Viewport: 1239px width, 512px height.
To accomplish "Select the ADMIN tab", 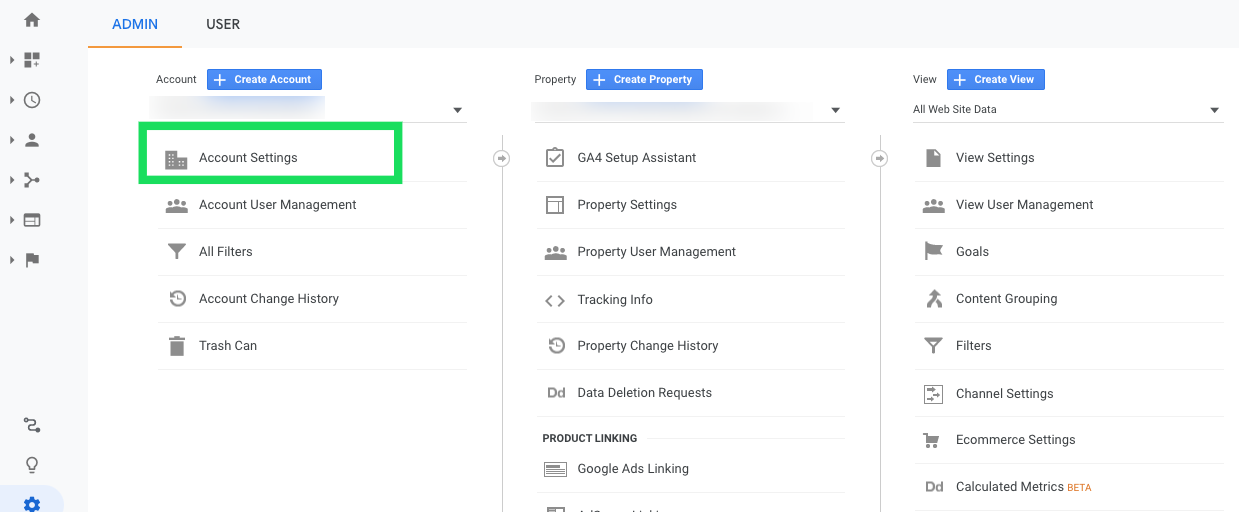I will pos(135,24).
